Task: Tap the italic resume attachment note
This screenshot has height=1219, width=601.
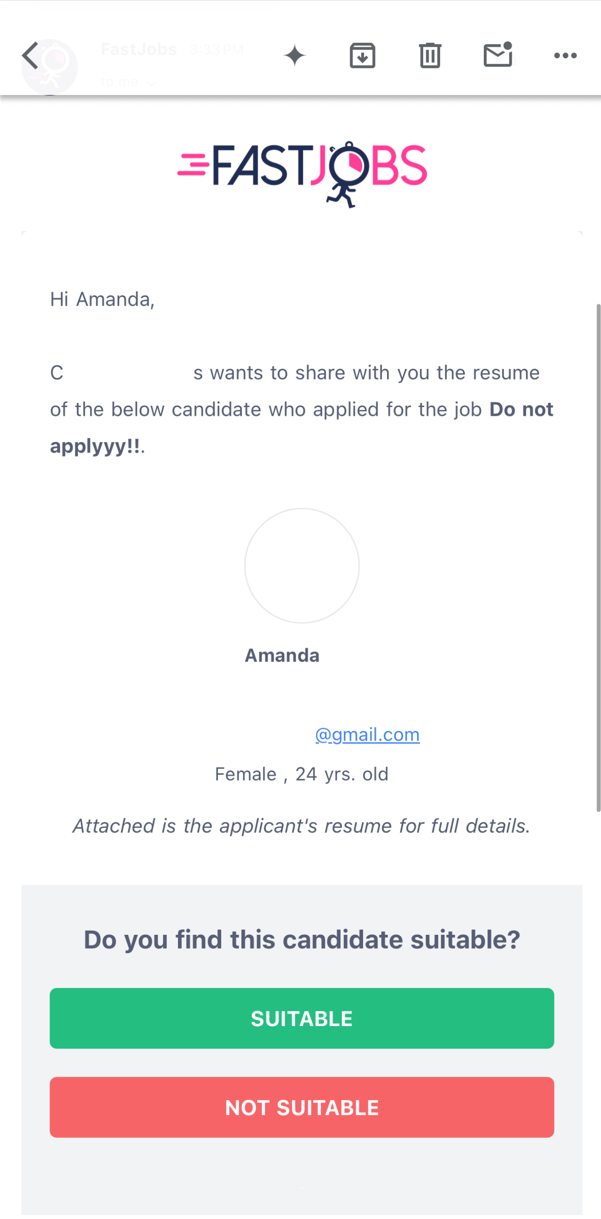Action: tap(302, 826)
